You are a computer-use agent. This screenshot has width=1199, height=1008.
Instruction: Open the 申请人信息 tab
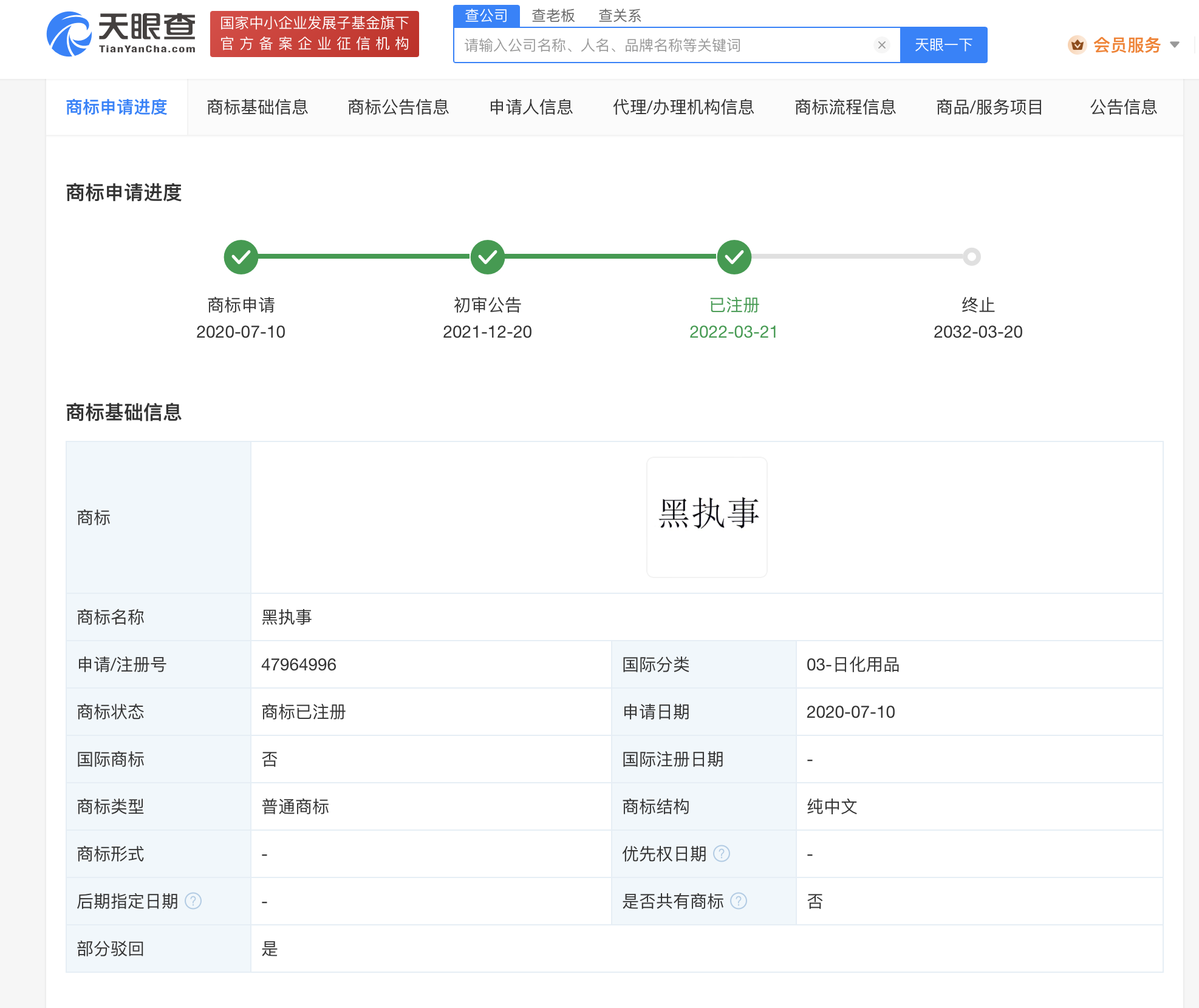point(531,107)
